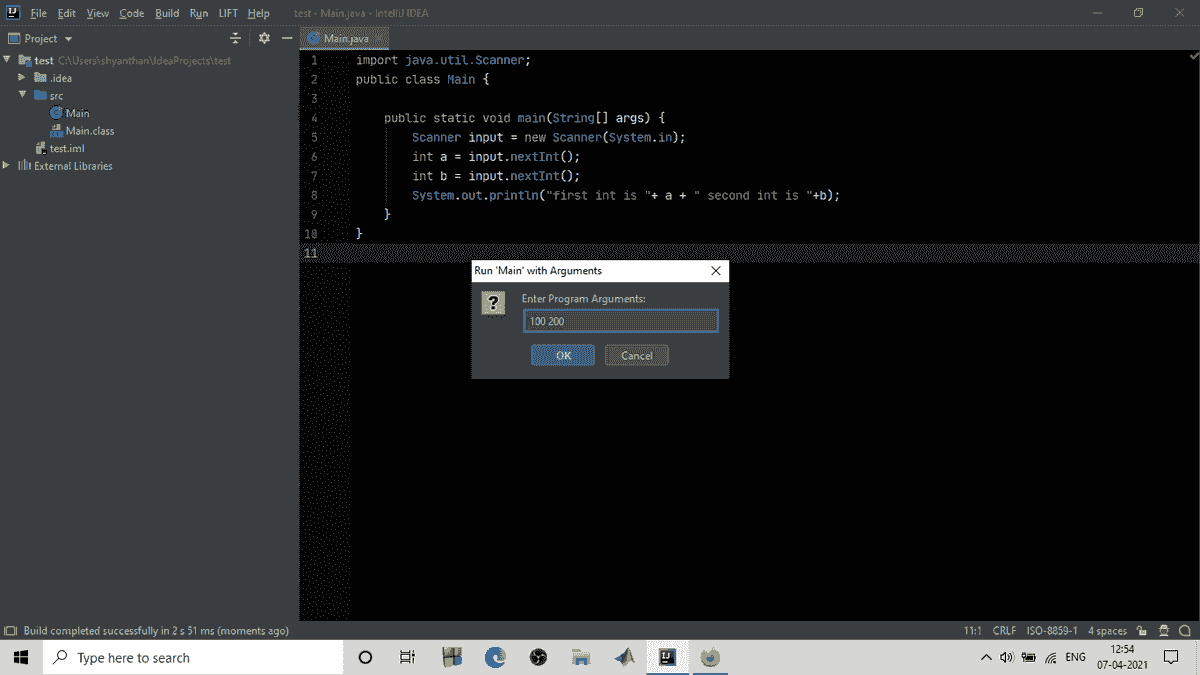Open the Run menu
This screenshot has width=1200, height=675.
(x=198, y=13)
